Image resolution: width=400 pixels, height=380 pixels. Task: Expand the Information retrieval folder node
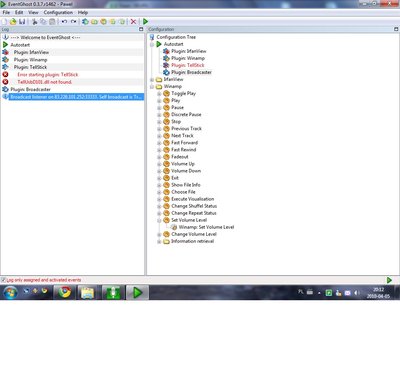click(x=159, y=241)
